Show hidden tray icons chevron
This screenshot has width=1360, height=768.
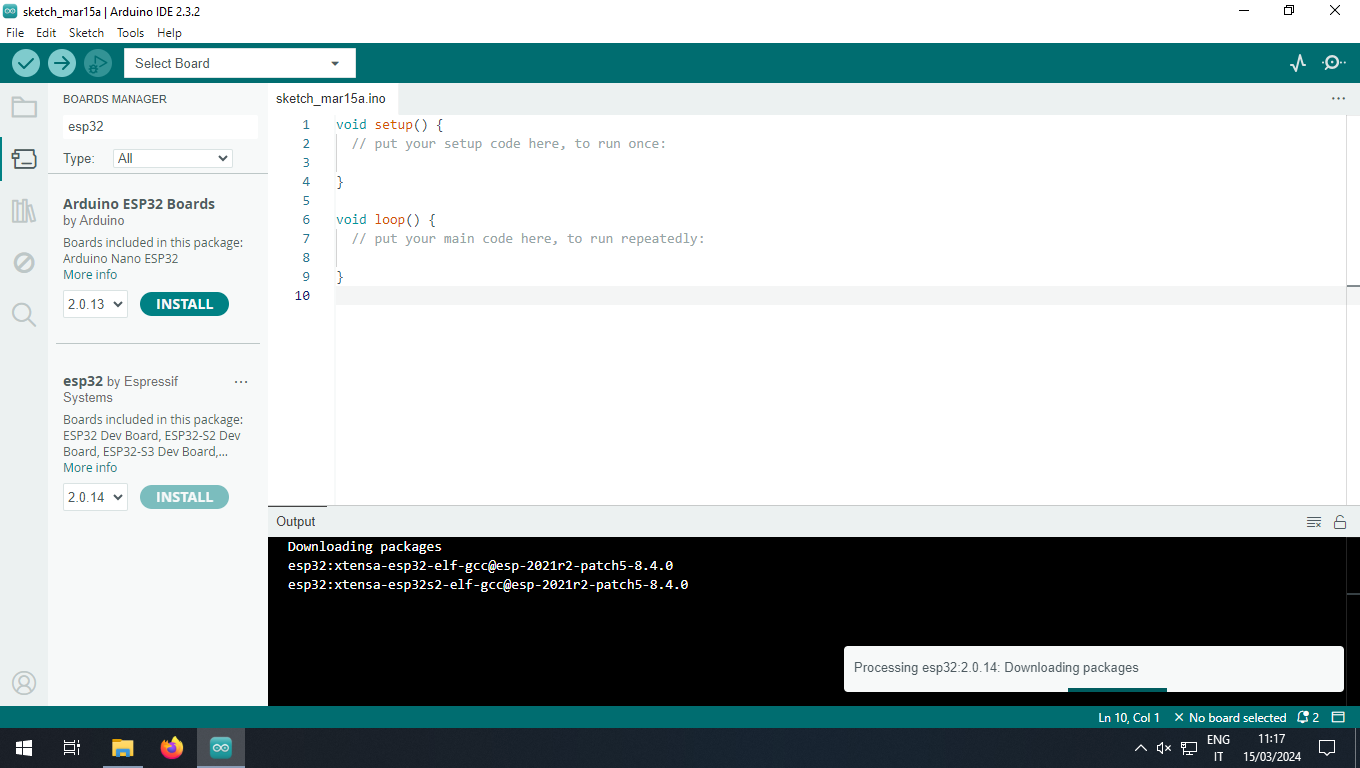[1140, 748]
